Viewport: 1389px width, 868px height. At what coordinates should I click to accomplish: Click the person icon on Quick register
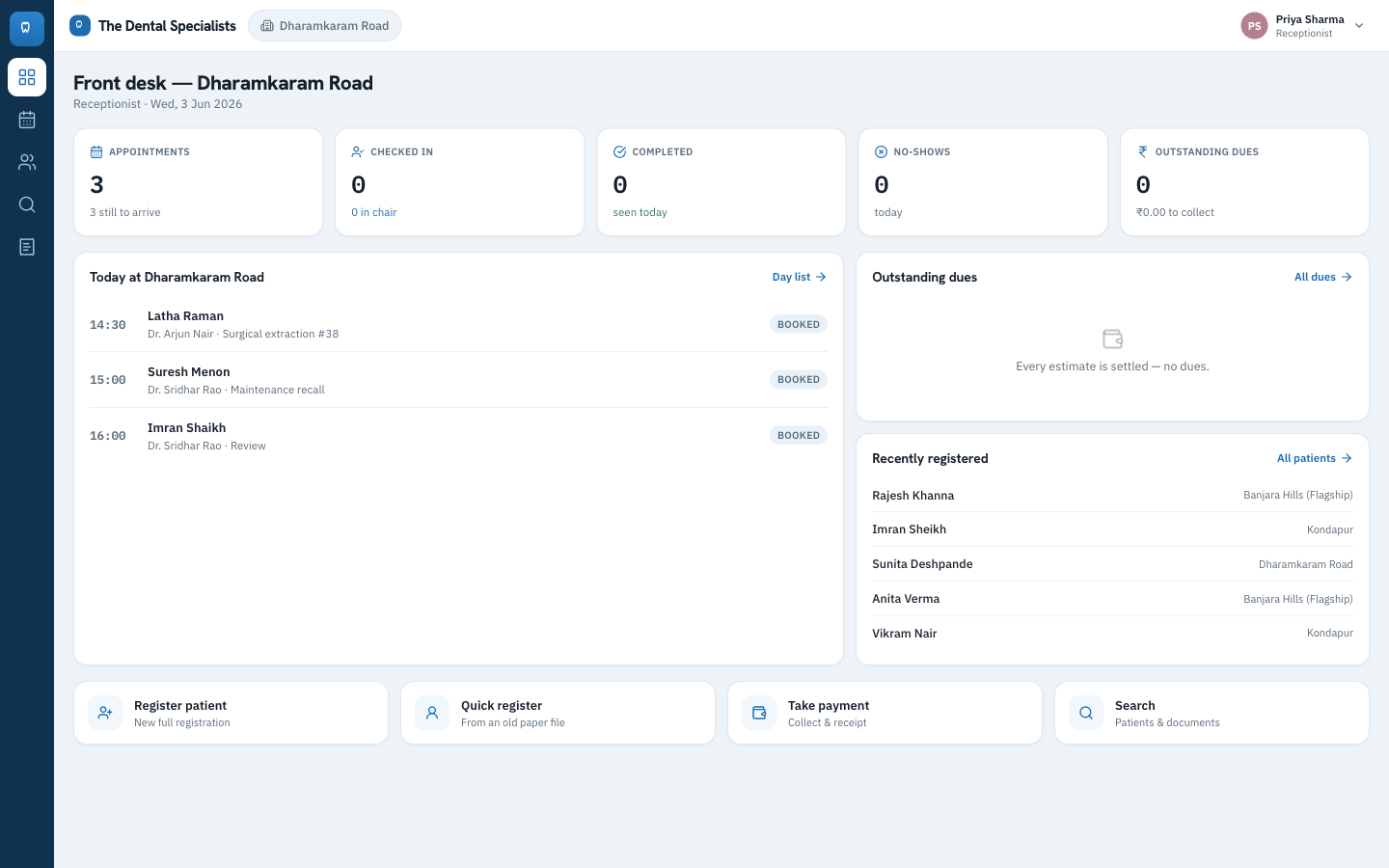[x=432, y=713]
